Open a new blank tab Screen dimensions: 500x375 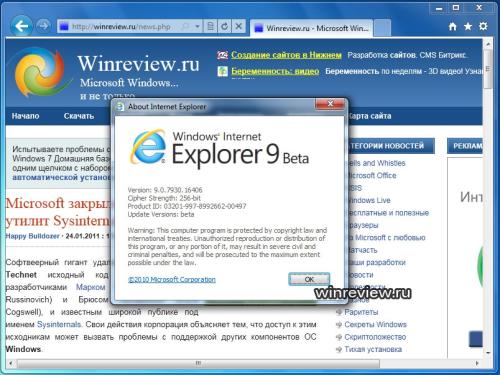(x=382, y=28)
